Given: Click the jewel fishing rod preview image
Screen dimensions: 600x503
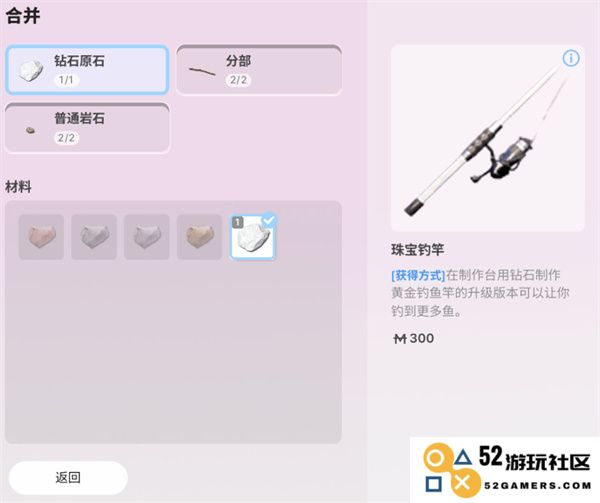Looking at the screenshot, I should [x=488, y=138].
